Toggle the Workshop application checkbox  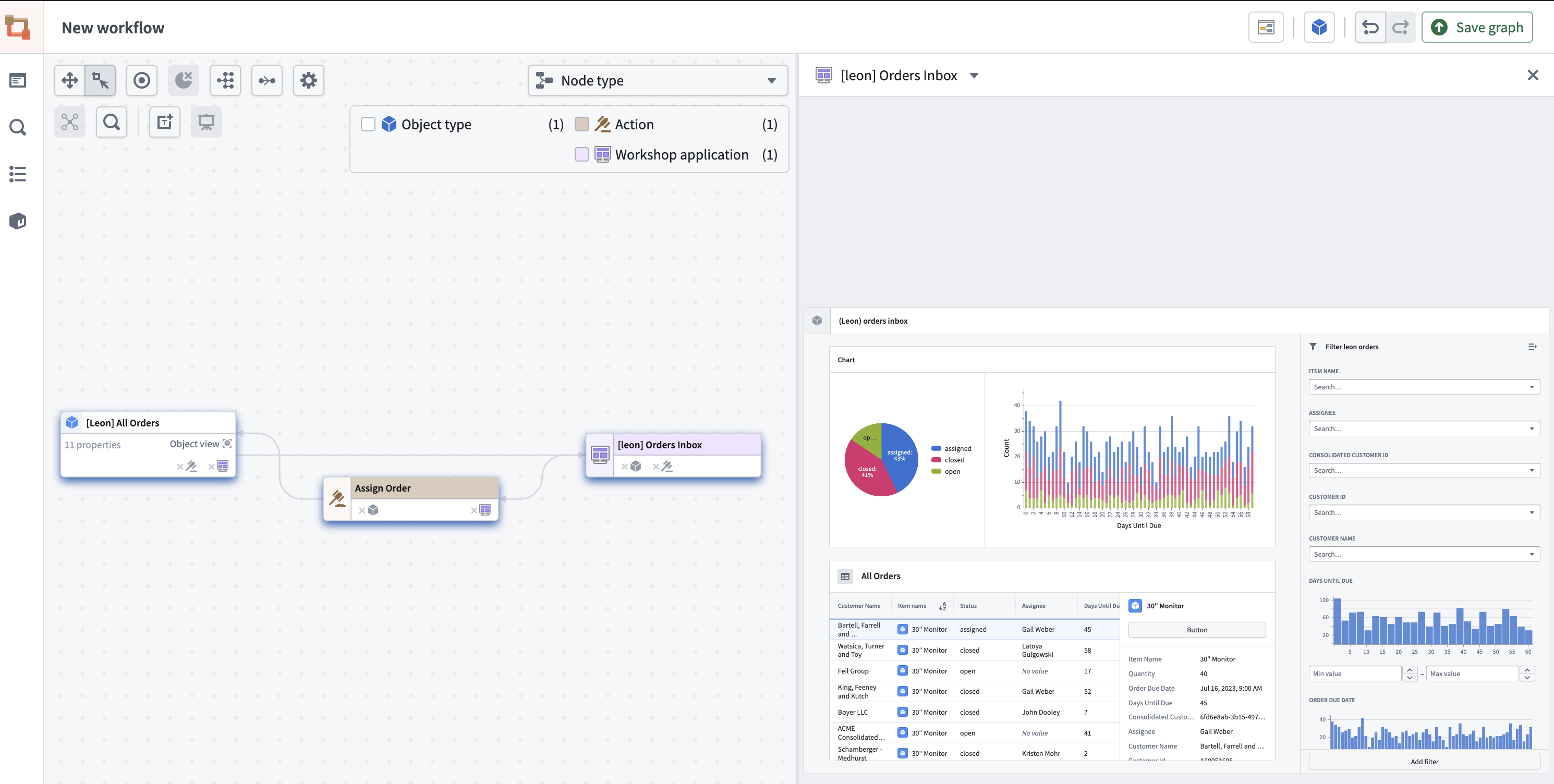581,154
